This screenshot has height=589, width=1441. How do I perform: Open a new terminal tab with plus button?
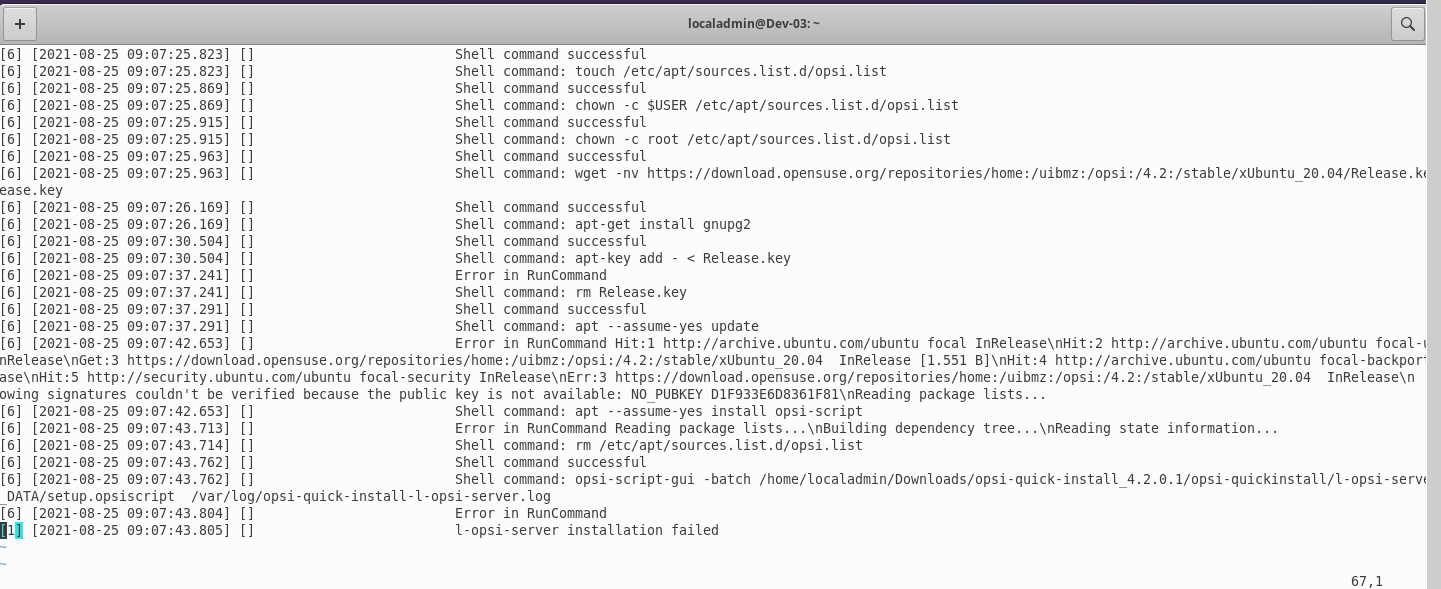[x=20, y=23]
